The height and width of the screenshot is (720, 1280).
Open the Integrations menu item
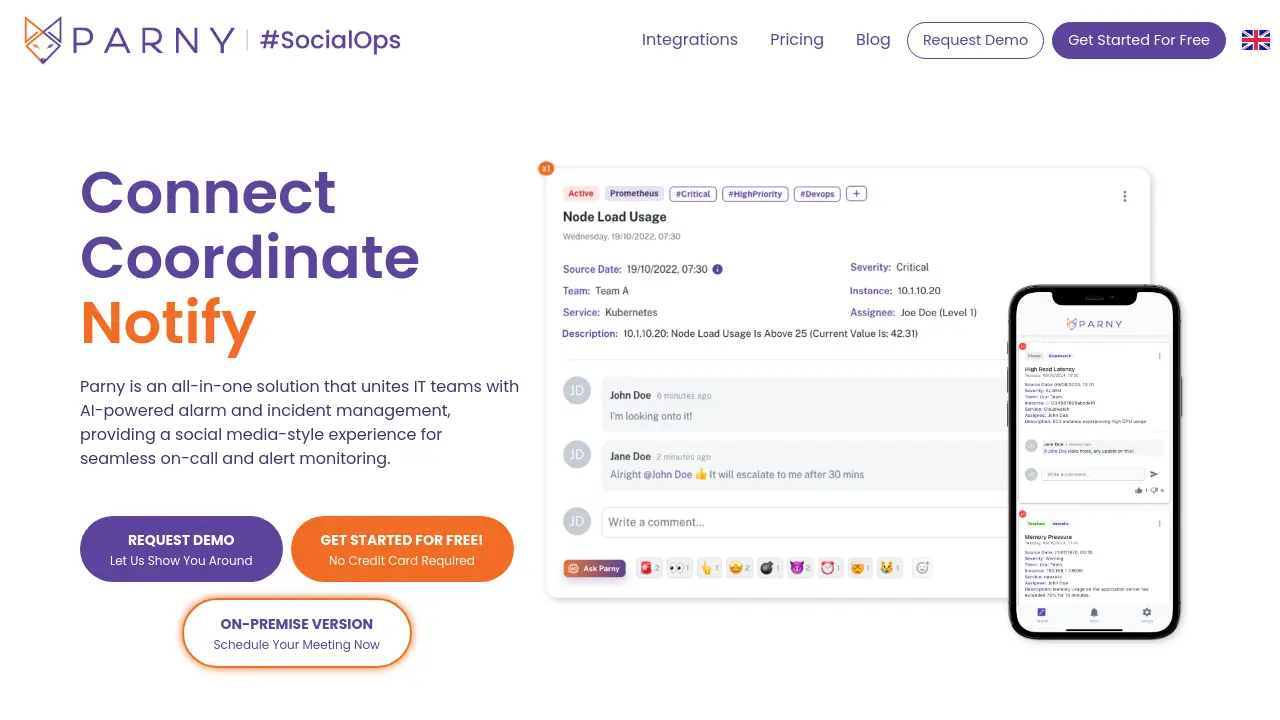click(x=690, y=40)
